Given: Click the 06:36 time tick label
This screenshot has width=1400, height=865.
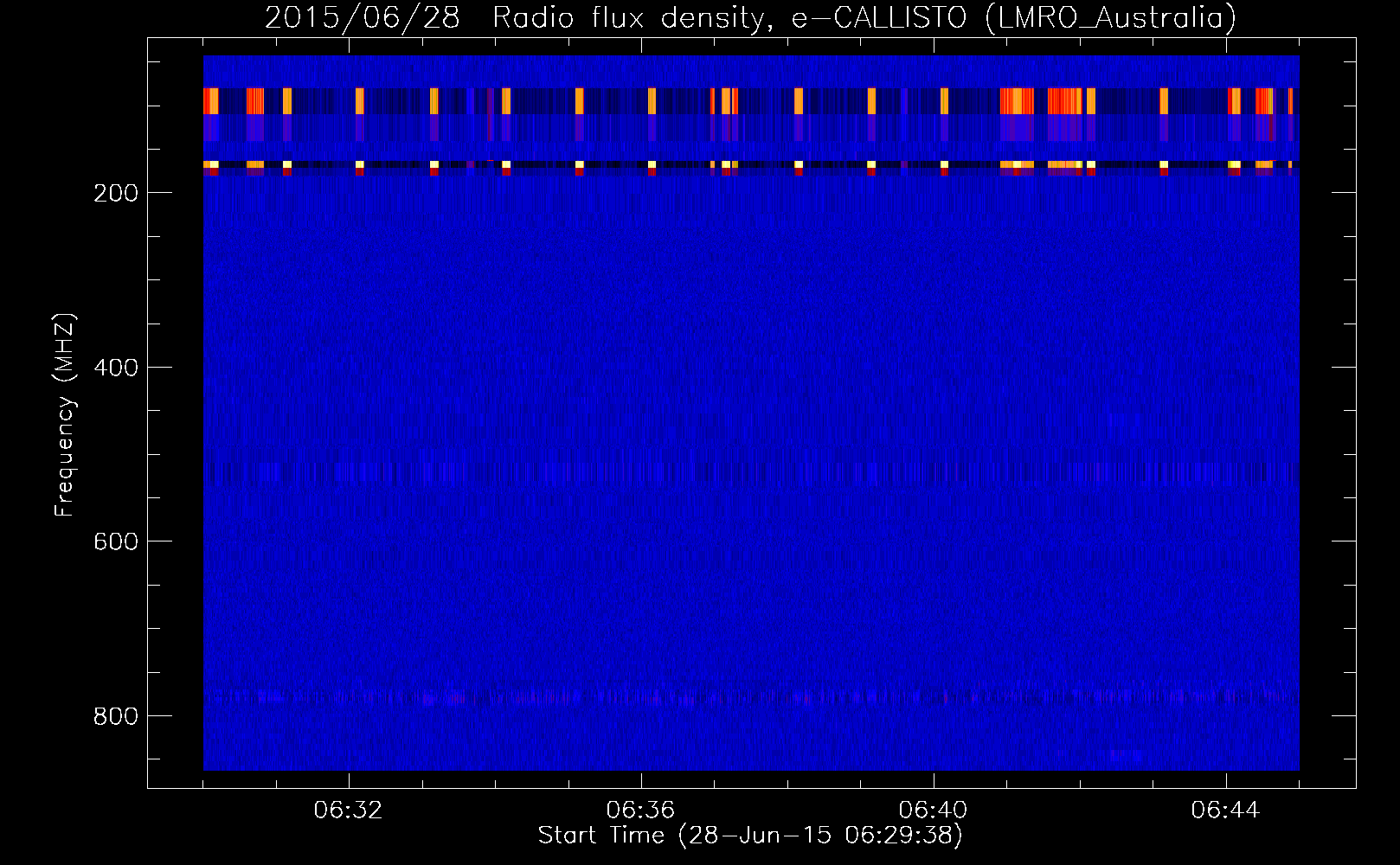Looking at the screenshot, I should (x=640, y=811).
